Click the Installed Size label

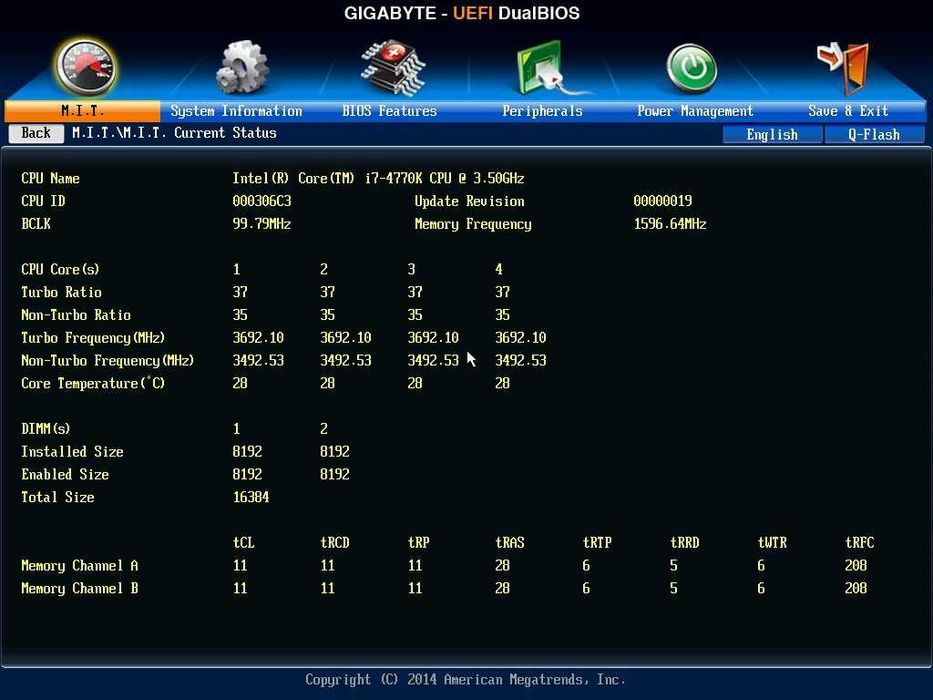point(73,452)
